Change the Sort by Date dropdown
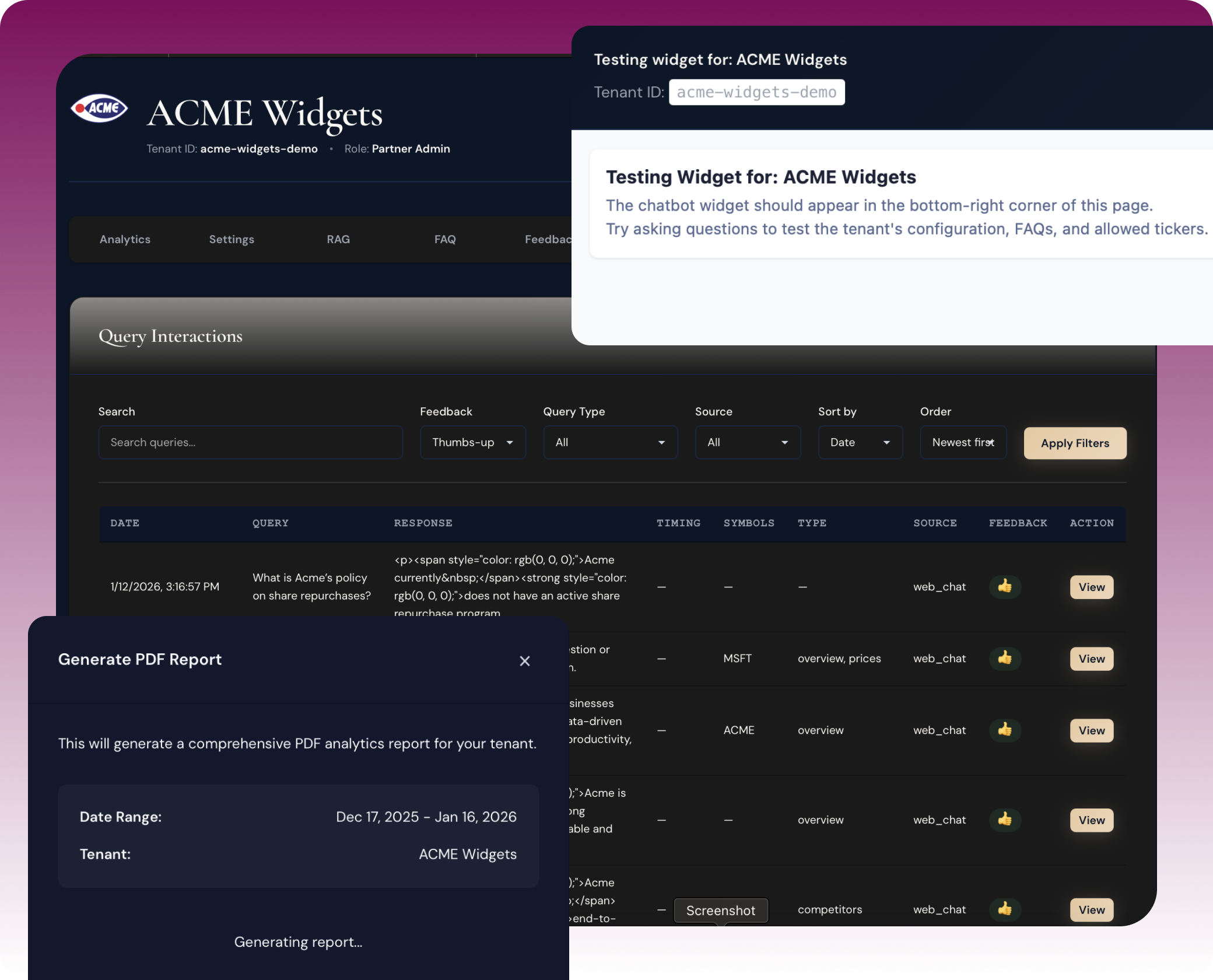 pyautogui.click(x=860, y=442)
